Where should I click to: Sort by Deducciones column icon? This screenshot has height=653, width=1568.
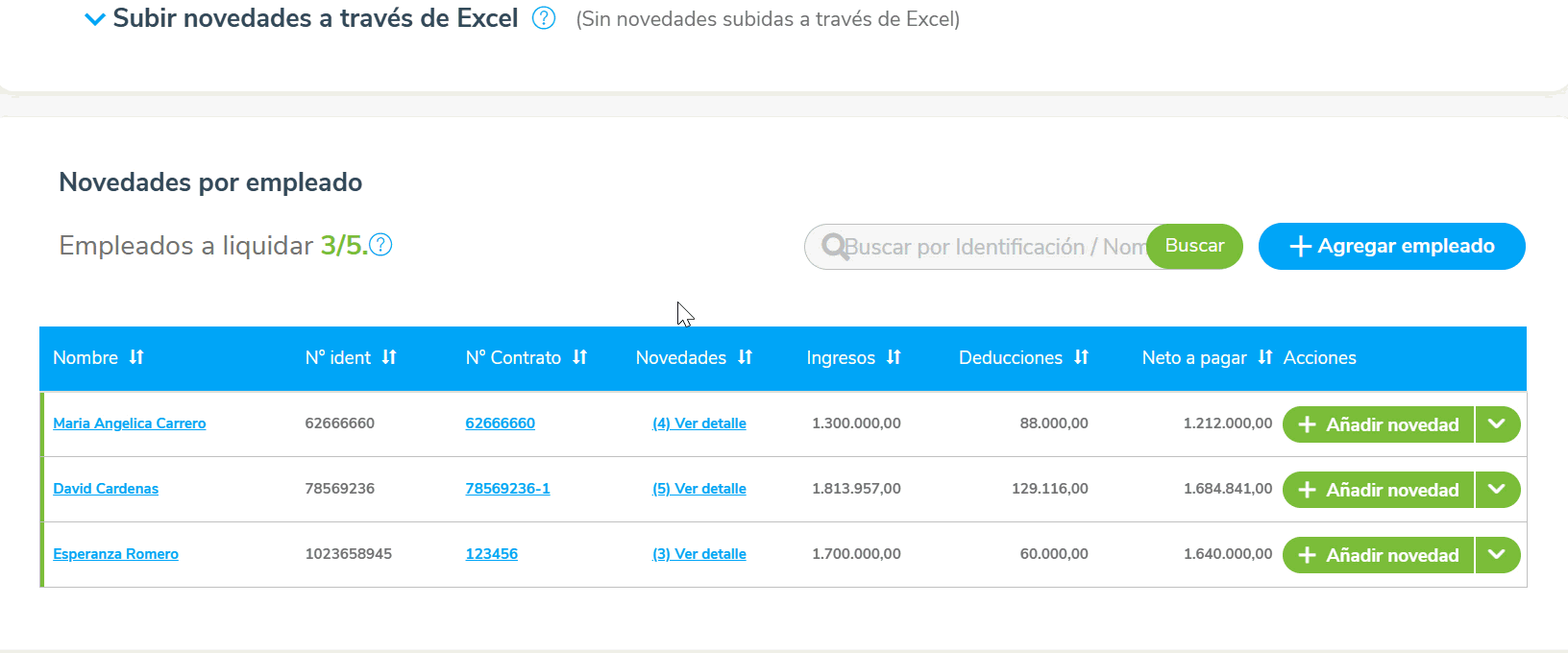click(x=1081, y=357)
